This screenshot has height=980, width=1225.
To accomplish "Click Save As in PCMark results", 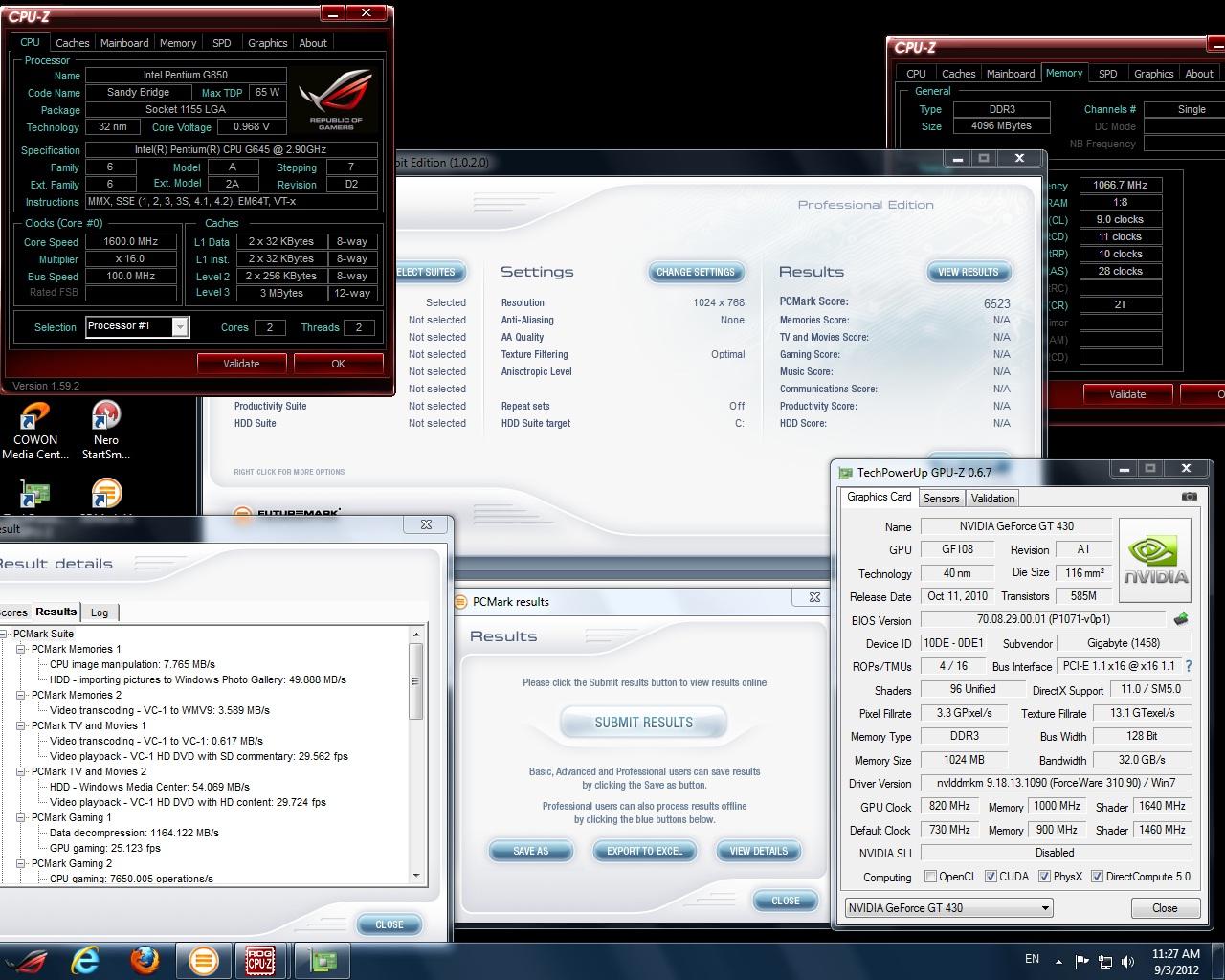I will coord(531,851).
